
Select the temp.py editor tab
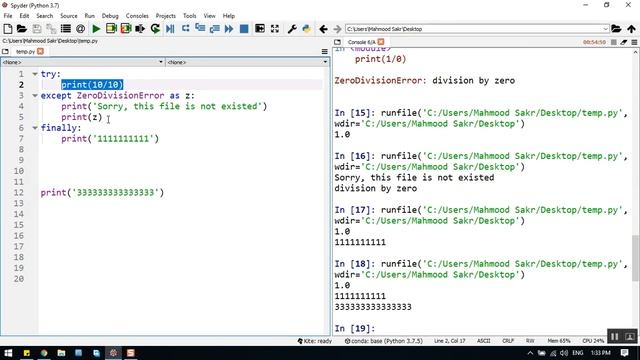tap(25, 51)
